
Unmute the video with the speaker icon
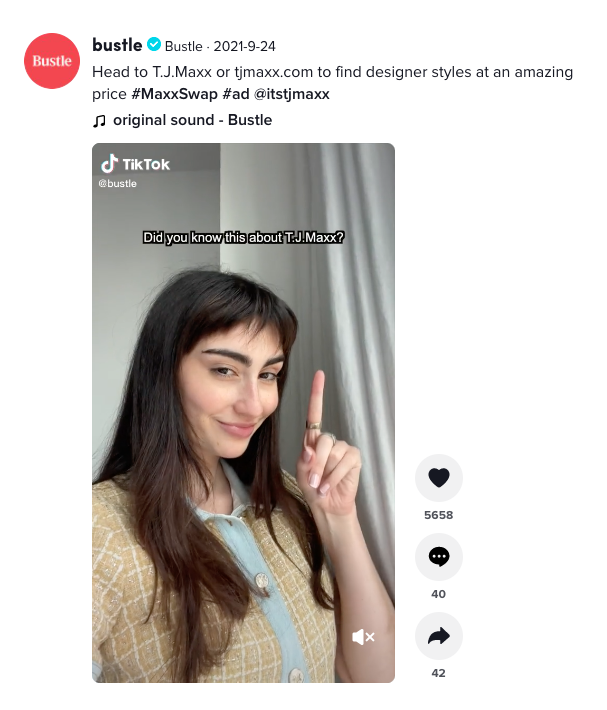tap(363, 637)
